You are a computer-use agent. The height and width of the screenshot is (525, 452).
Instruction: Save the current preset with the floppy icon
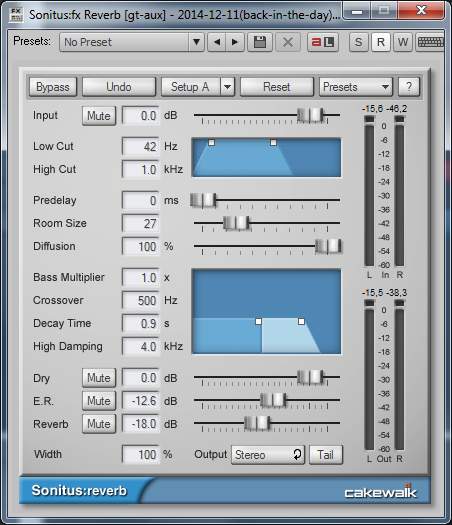click(x=260, y=42)
